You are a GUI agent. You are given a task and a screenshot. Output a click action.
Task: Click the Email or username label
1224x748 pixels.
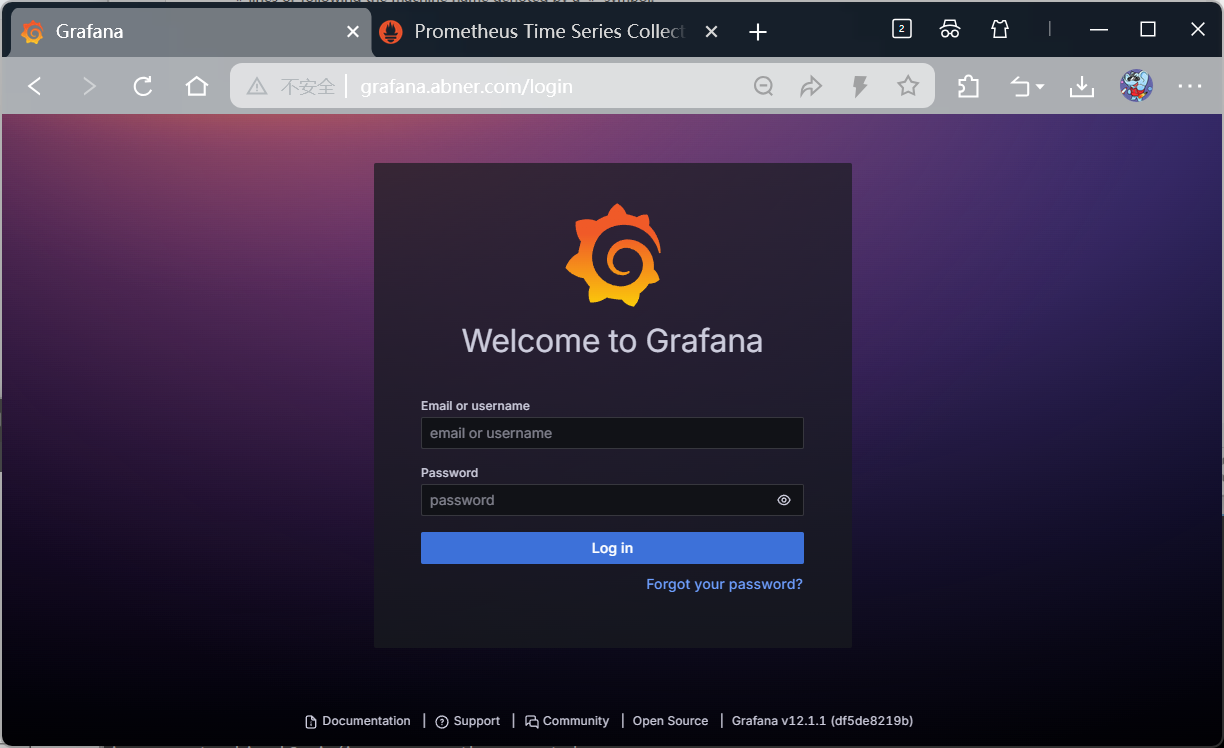[x=475, y=406]
